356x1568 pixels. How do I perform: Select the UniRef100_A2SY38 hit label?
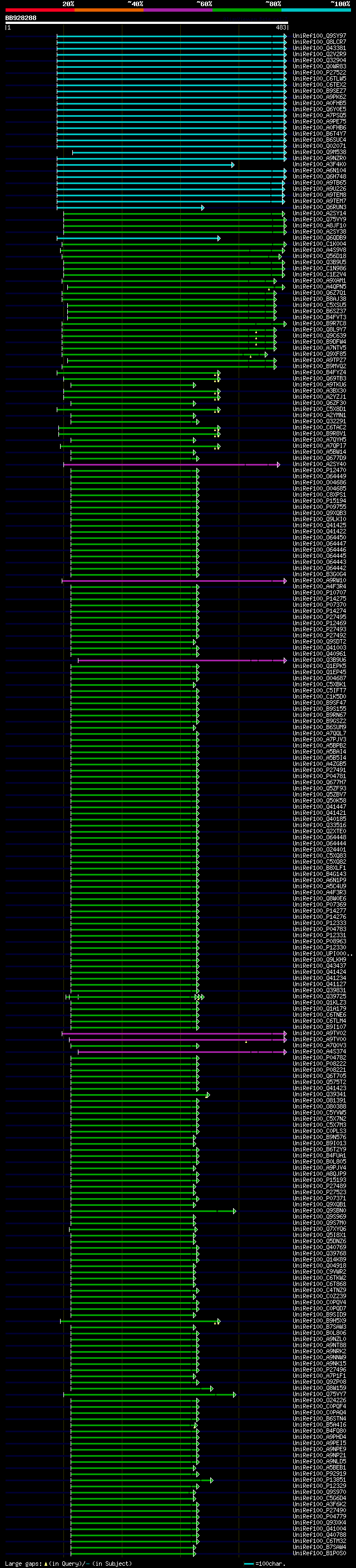[x=319, y=231]
